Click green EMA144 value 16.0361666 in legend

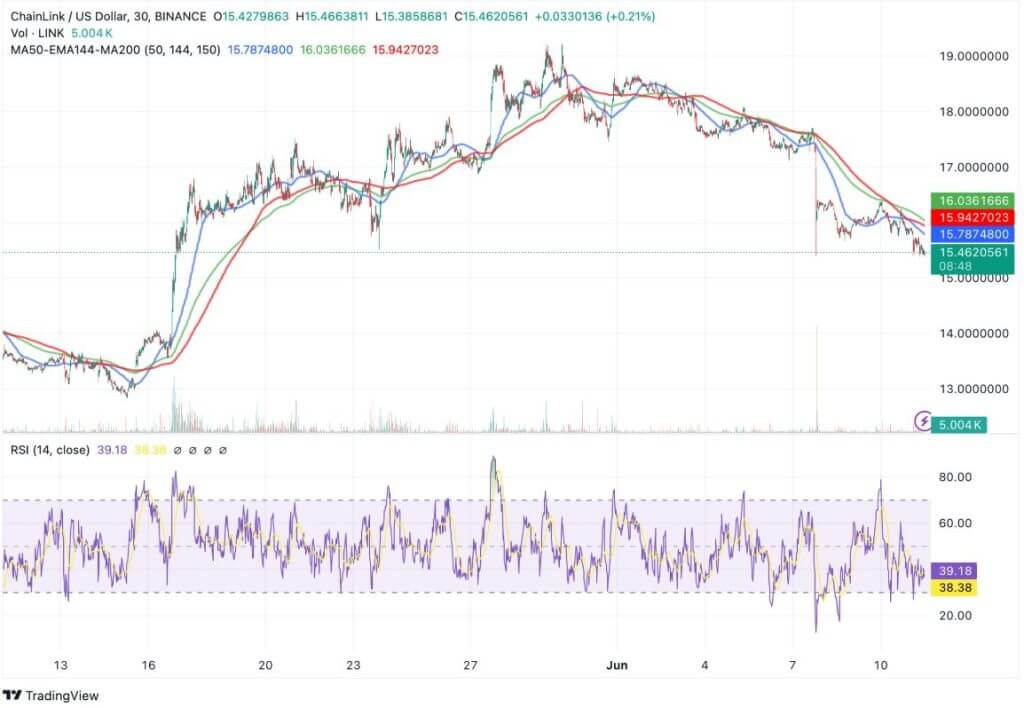[x=332, y=50]
